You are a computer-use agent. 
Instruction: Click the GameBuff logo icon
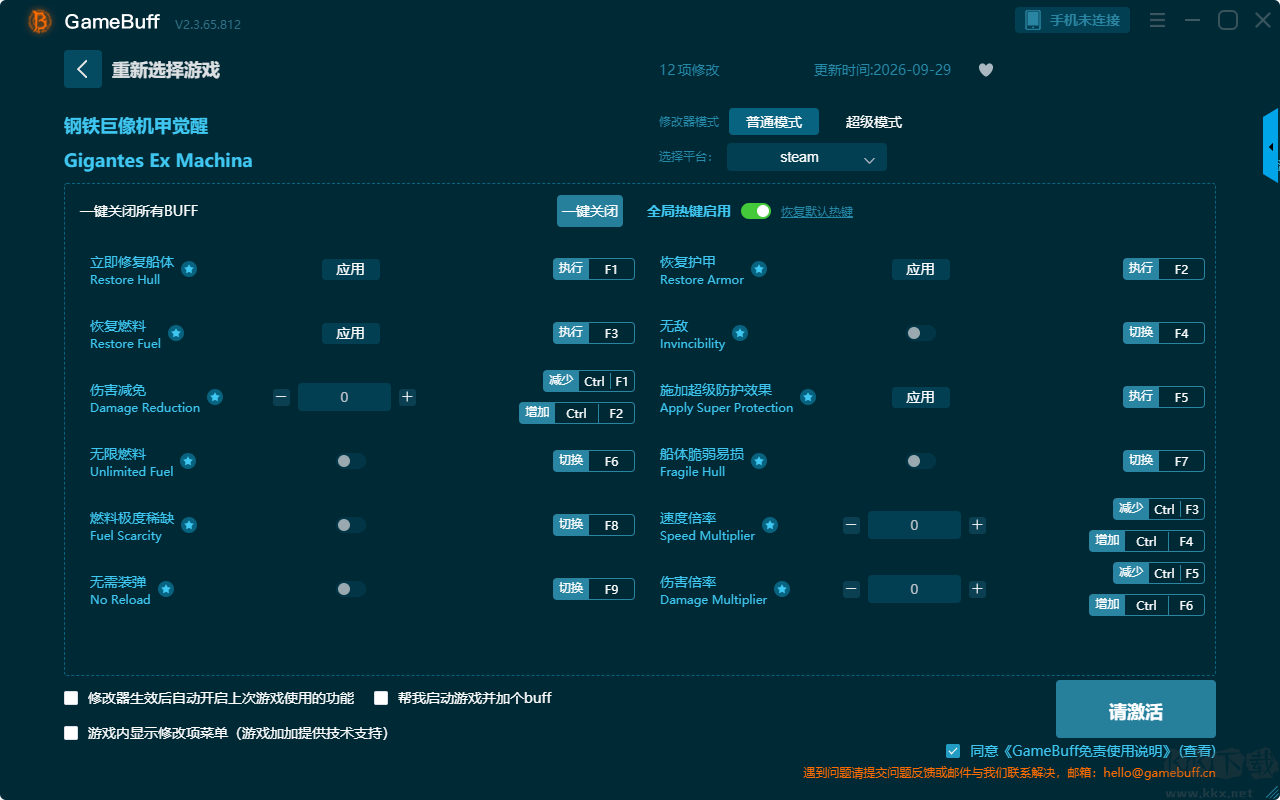40,21
